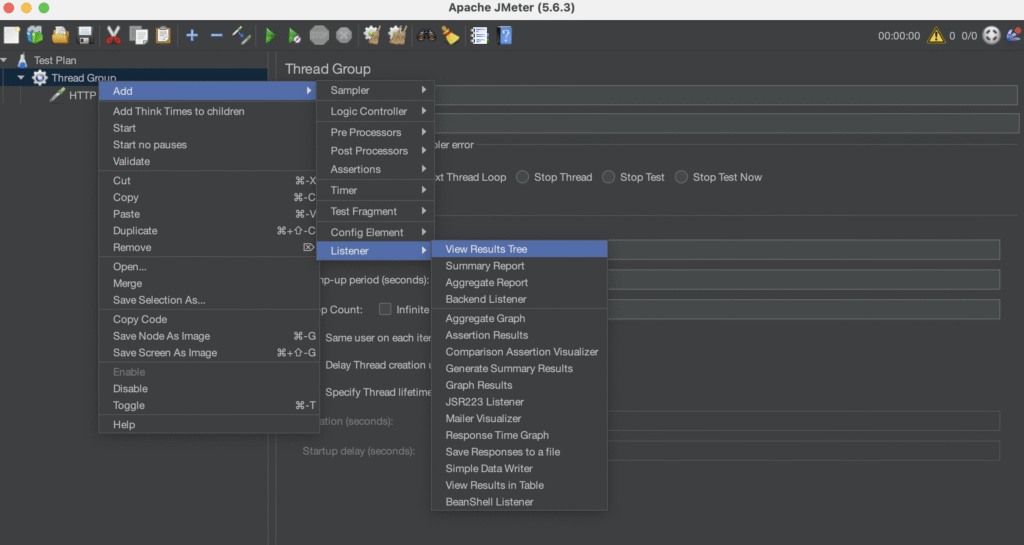Click the blue plus Expand All icon
1024x545 pixels.
coord(192,36)
